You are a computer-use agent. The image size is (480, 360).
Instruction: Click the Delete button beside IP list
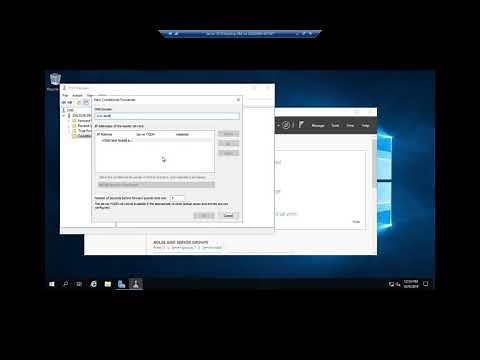228,134
